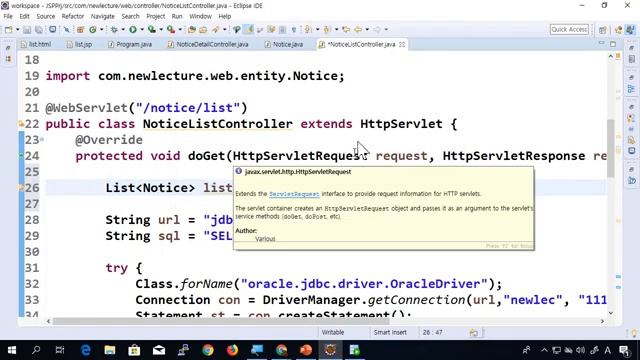Open the New wizard dropdown arrow
Viewport: 640px width, 360px height.
[x=17, y=30]
